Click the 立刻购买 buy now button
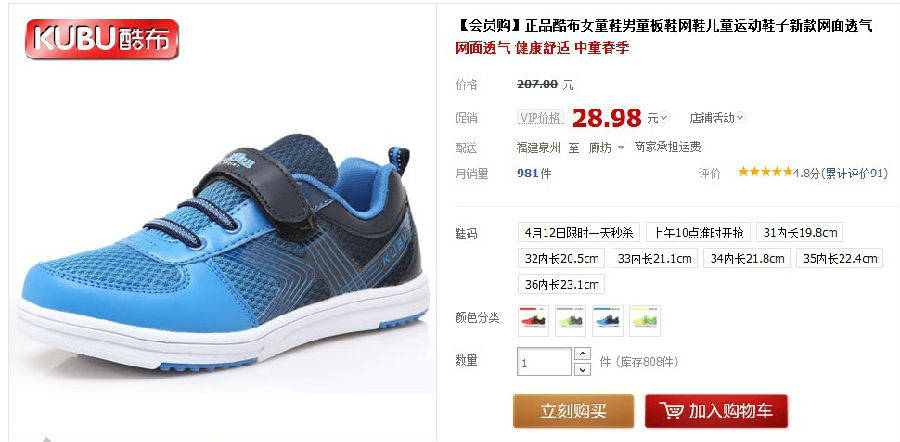This screenshot has height=442, width=900. coord(573,411)
